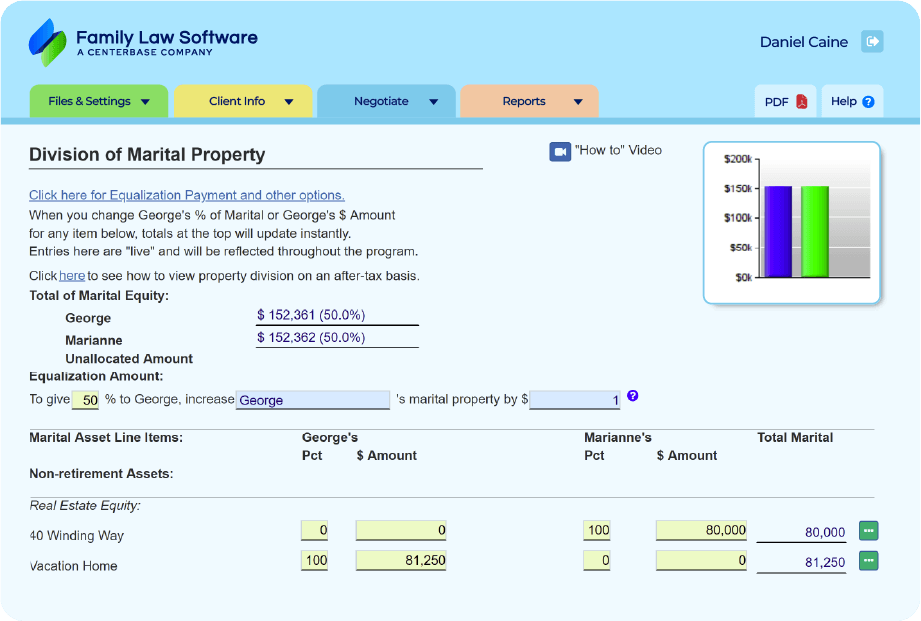Edit Marianne's $ Amount for 40 Winding Way
The image size is (921, 621).
702,531
